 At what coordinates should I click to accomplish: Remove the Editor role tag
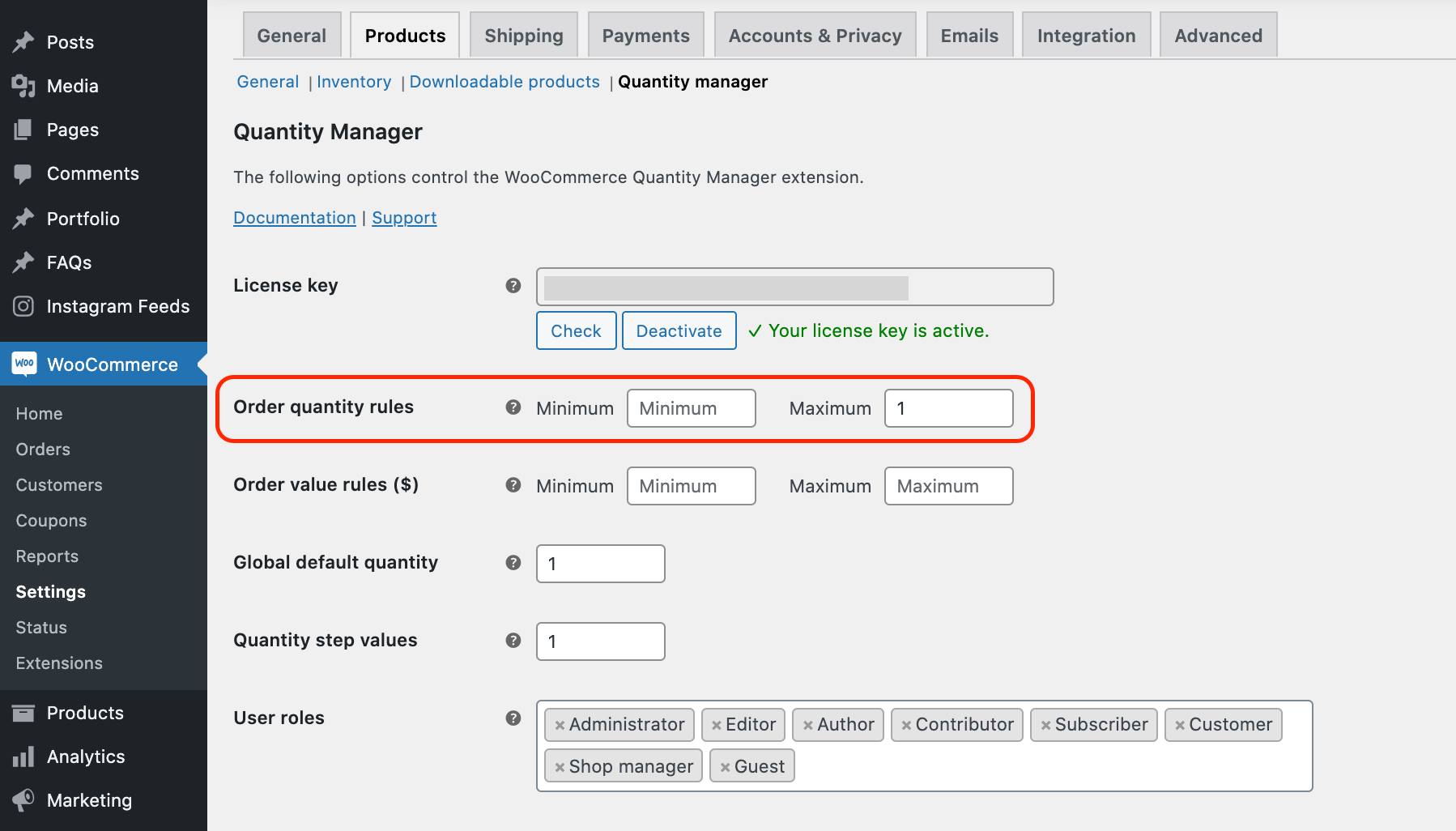click(x=717, y=726)
